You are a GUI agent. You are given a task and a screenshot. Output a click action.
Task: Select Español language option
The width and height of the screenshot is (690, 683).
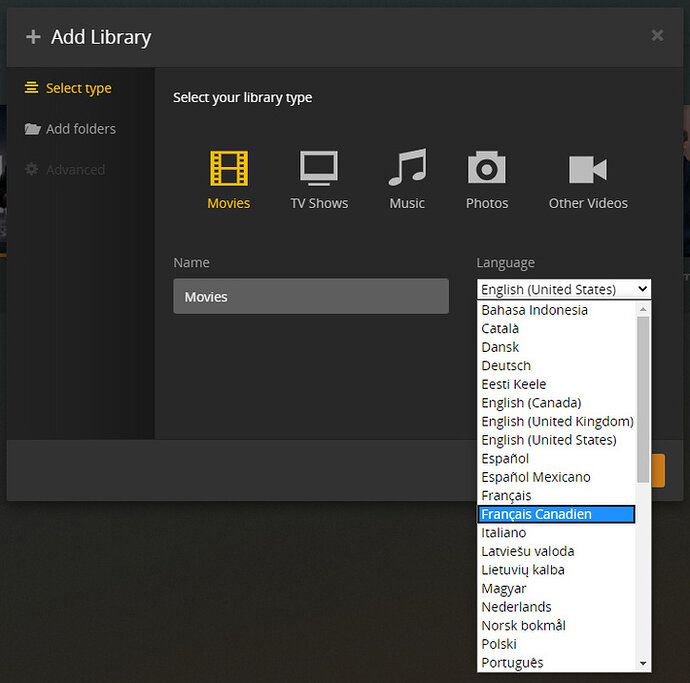coord(556,458)
